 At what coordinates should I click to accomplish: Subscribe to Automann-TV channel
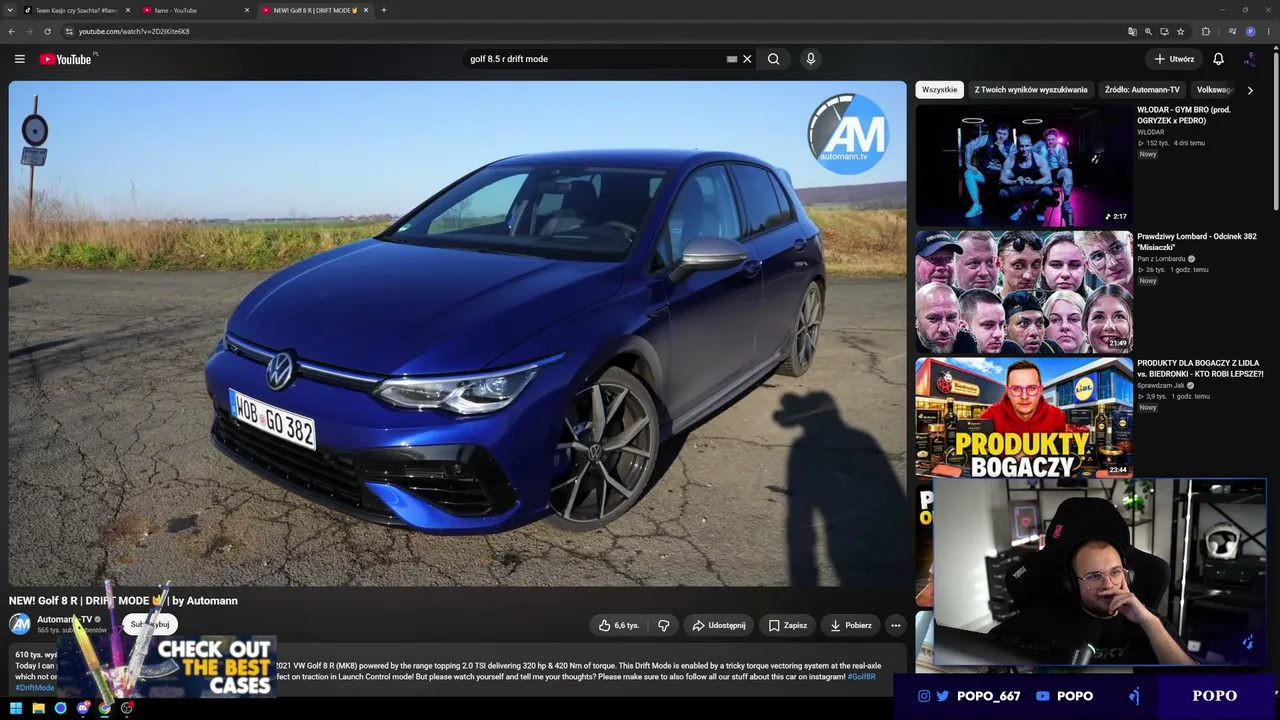pyautogui.click(x=150, y=624)
